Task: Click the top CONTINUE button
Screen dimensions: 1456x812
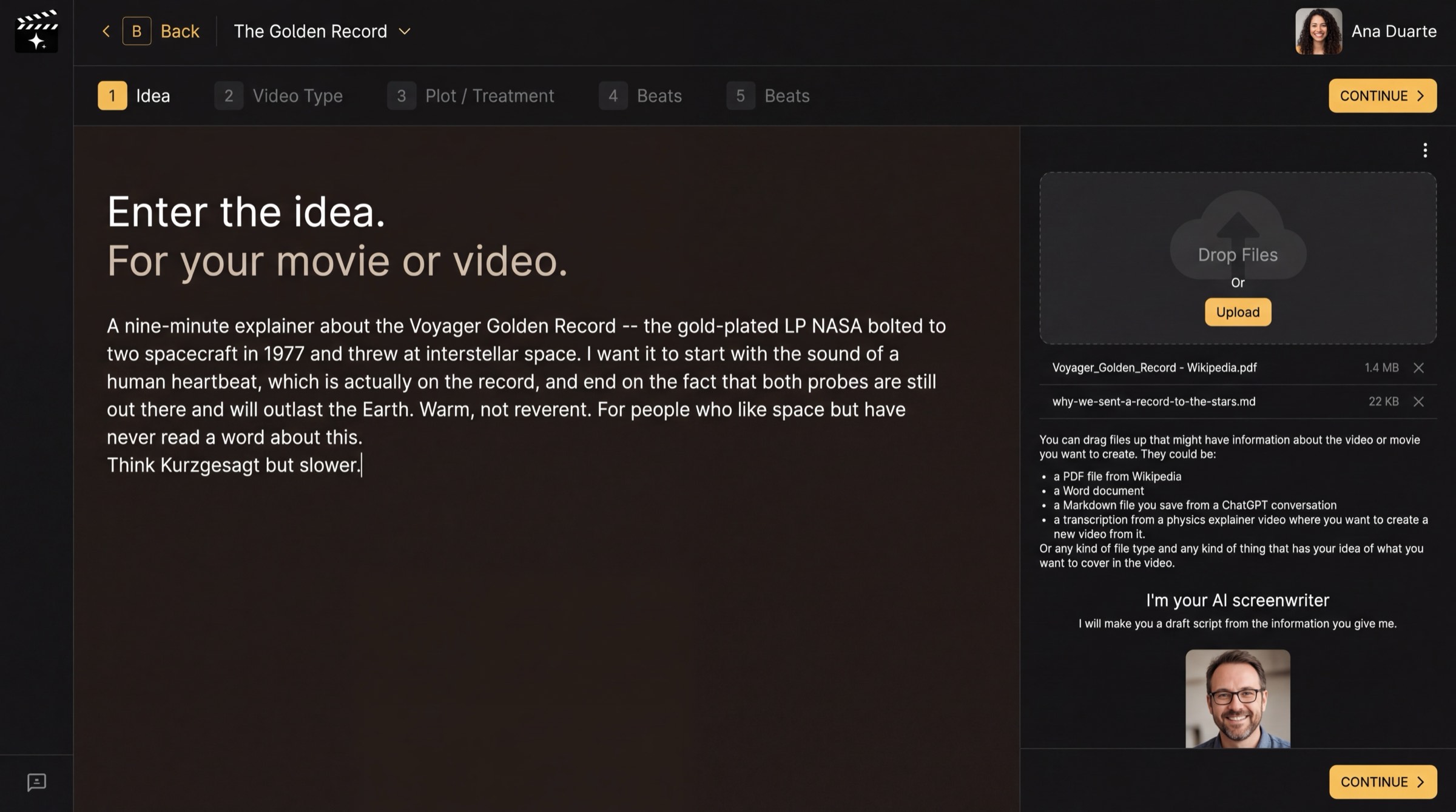Action: coord(1383,96)
